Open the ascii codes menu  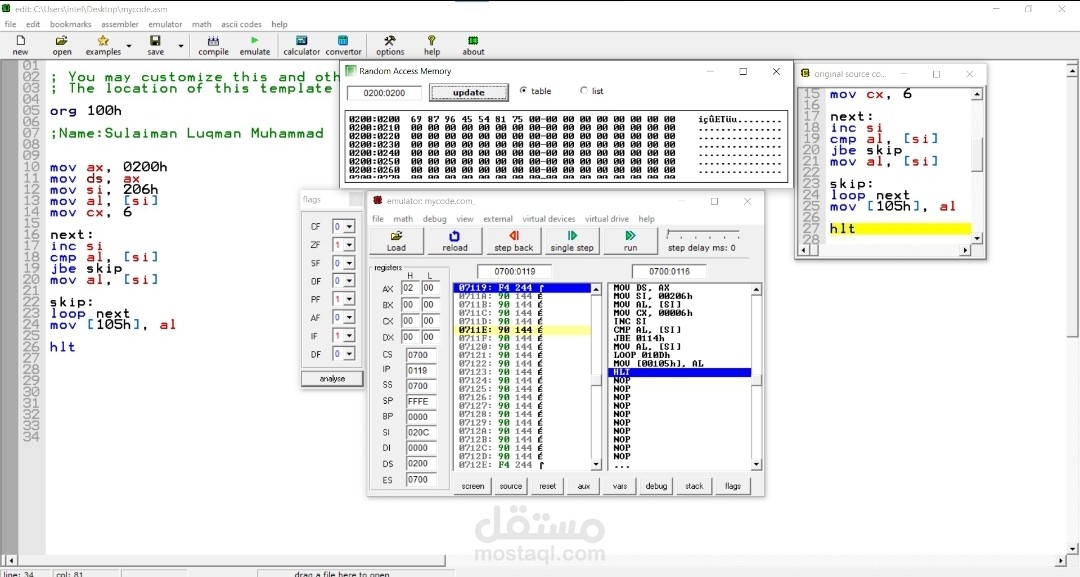tap(241, 24)
